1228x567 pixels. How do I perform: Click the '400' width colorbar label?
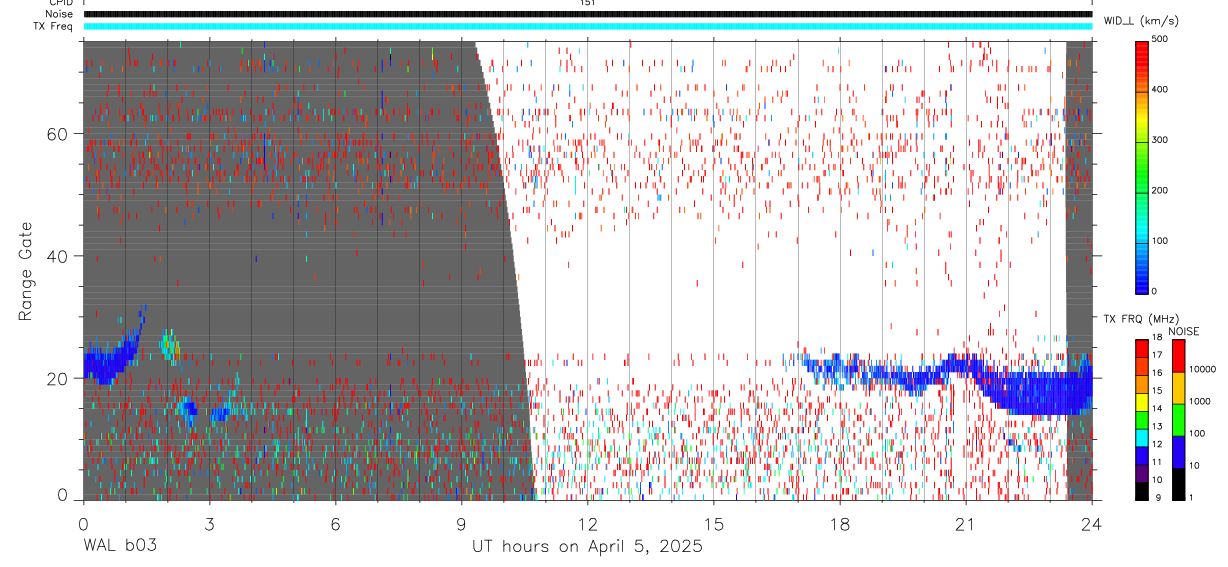pos(1161,89)
